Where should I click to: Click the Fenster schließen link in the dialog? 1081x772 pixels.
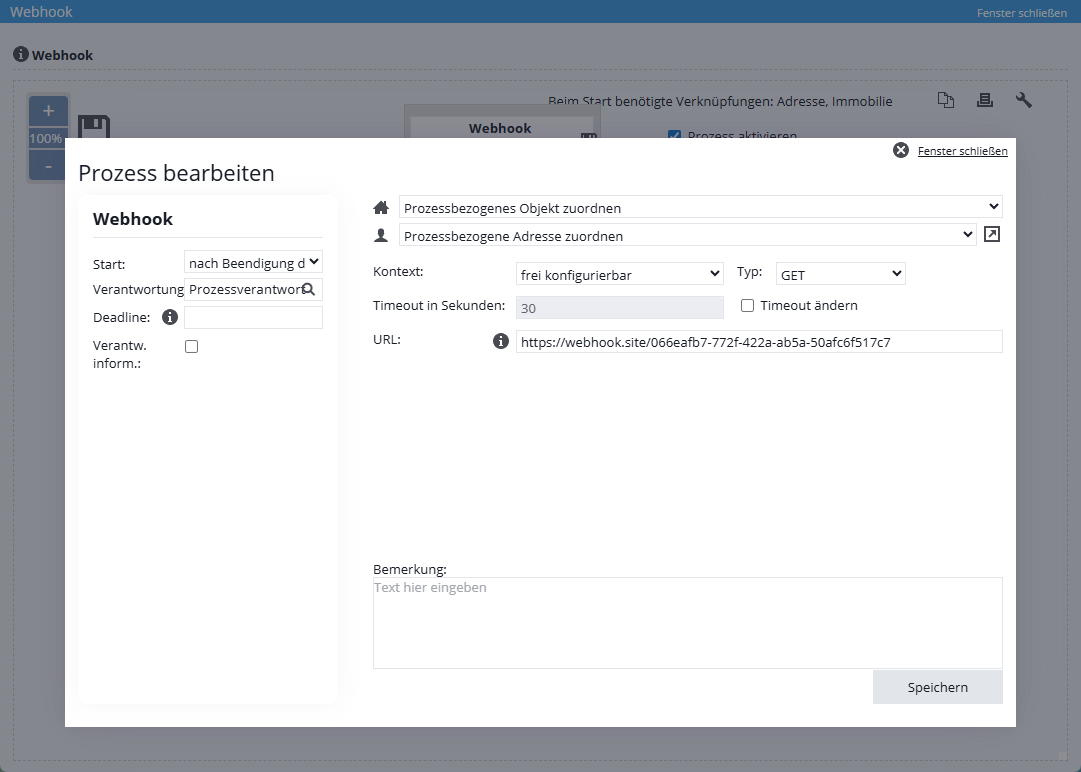(962, 150)
